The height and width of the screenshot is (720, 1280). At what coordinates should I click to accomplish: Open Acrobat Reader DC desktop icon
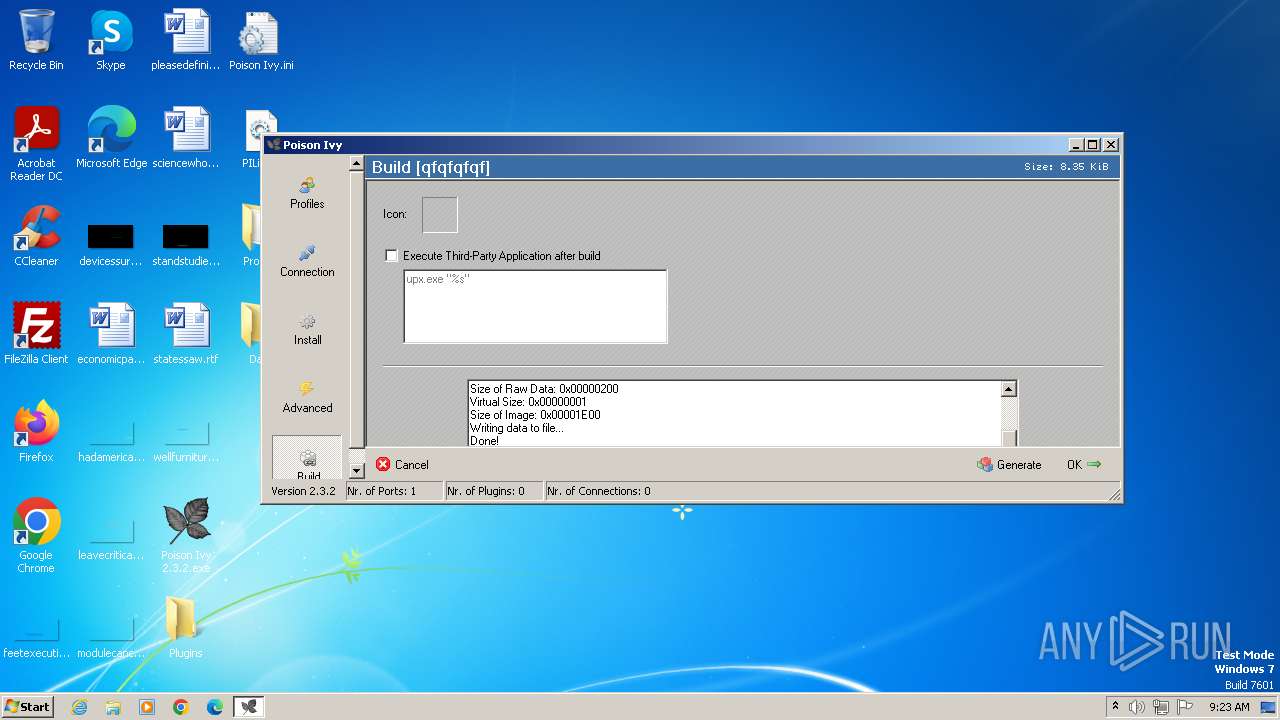pos(36,144)
